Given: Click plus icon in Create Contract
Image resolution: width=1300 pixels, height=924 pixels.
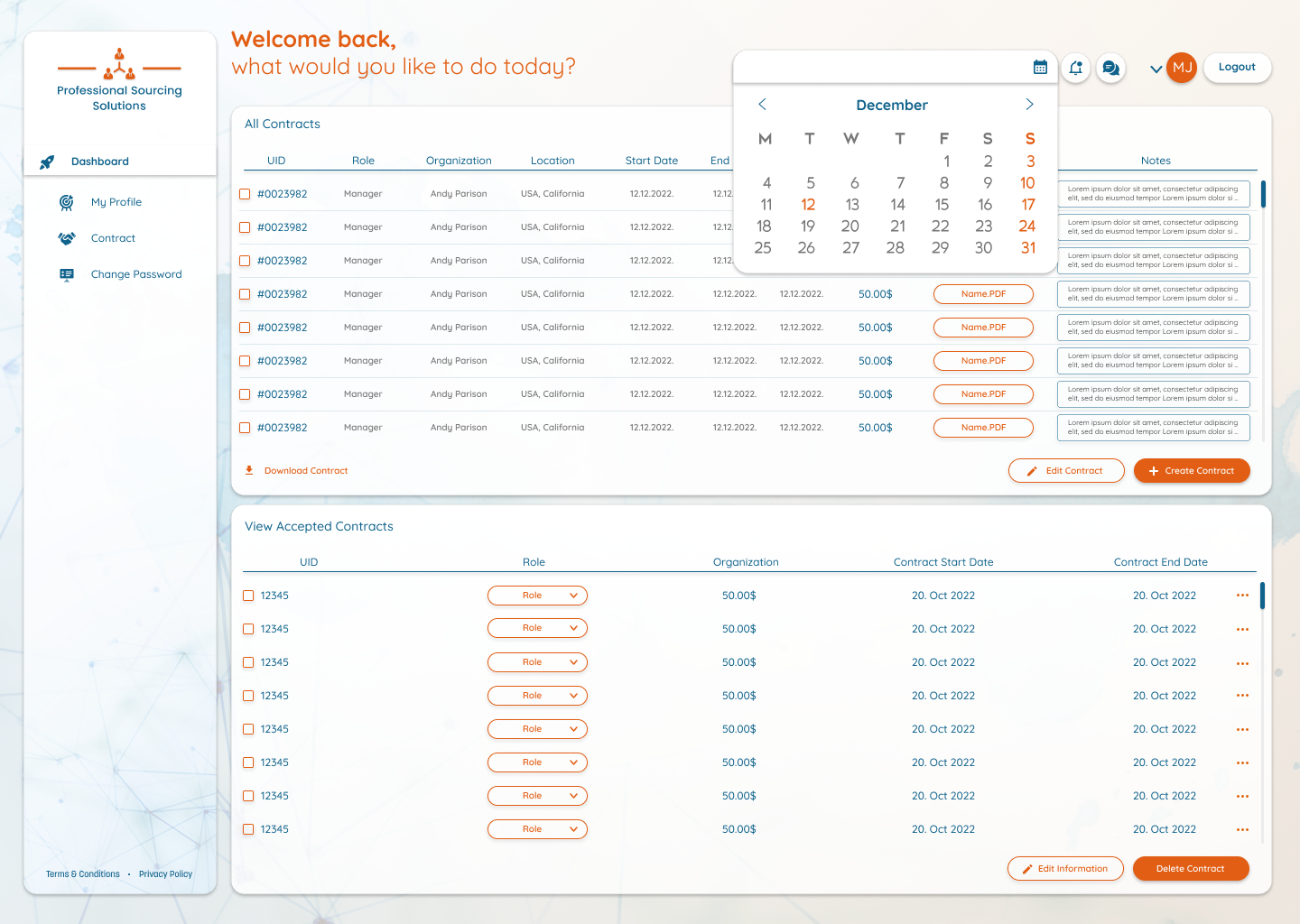Looking at the screenshot, I should (x=1153, y=471).
